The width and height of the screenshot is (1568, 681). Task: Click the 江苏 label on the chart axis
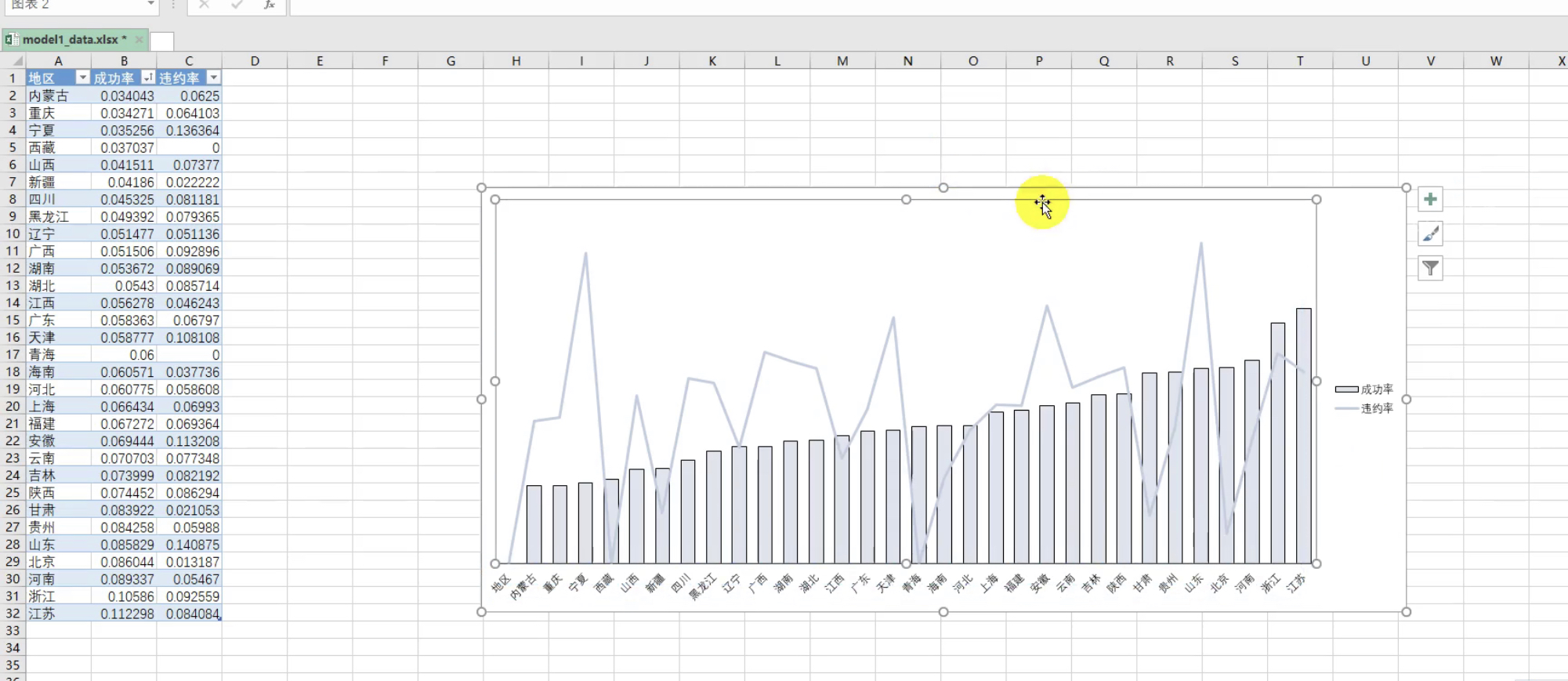(1296, 583)
